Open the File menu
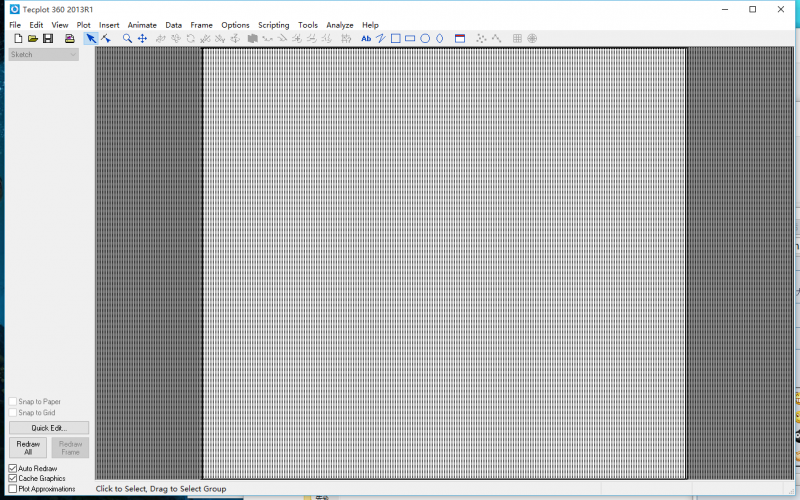Image resolution: width=800 pixels, height=500 pixels. pyautogui.click(x=15, y=25)
